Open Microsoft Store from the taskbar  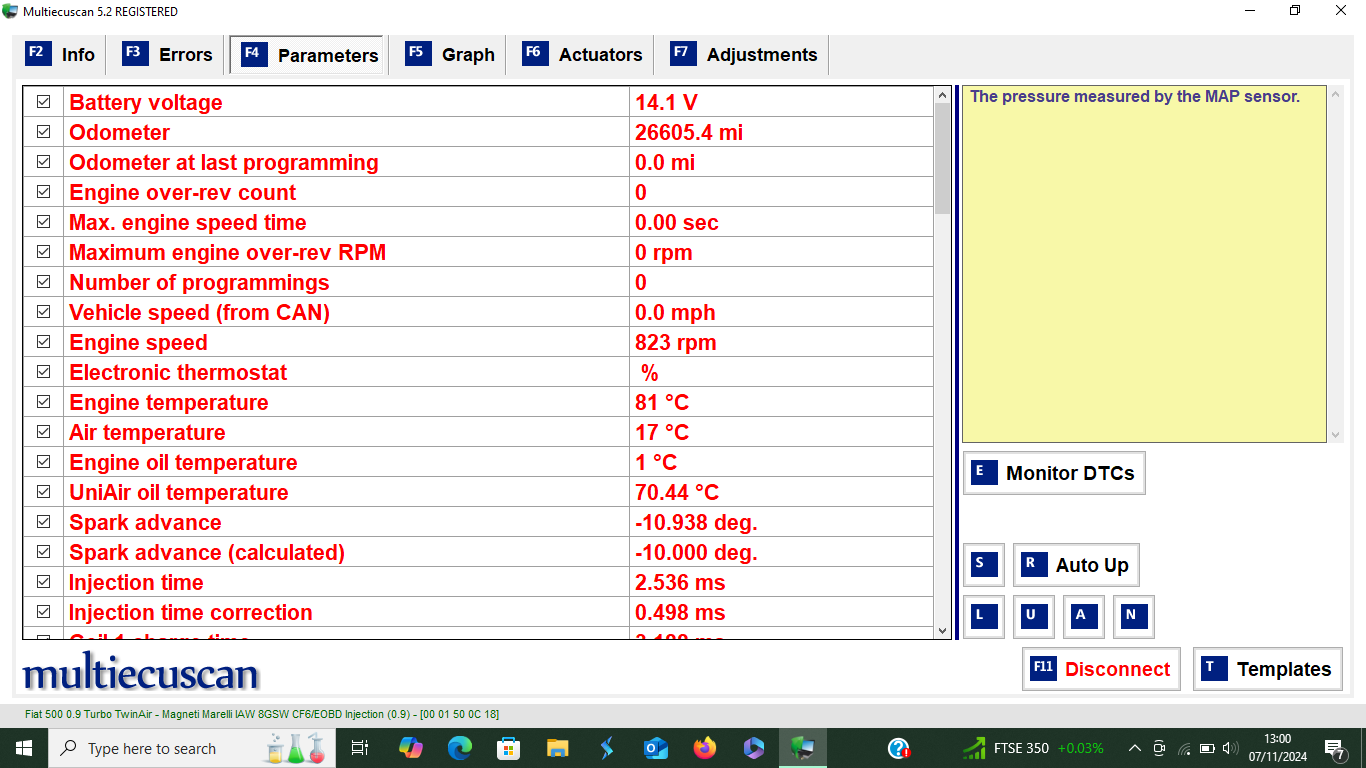509,748
